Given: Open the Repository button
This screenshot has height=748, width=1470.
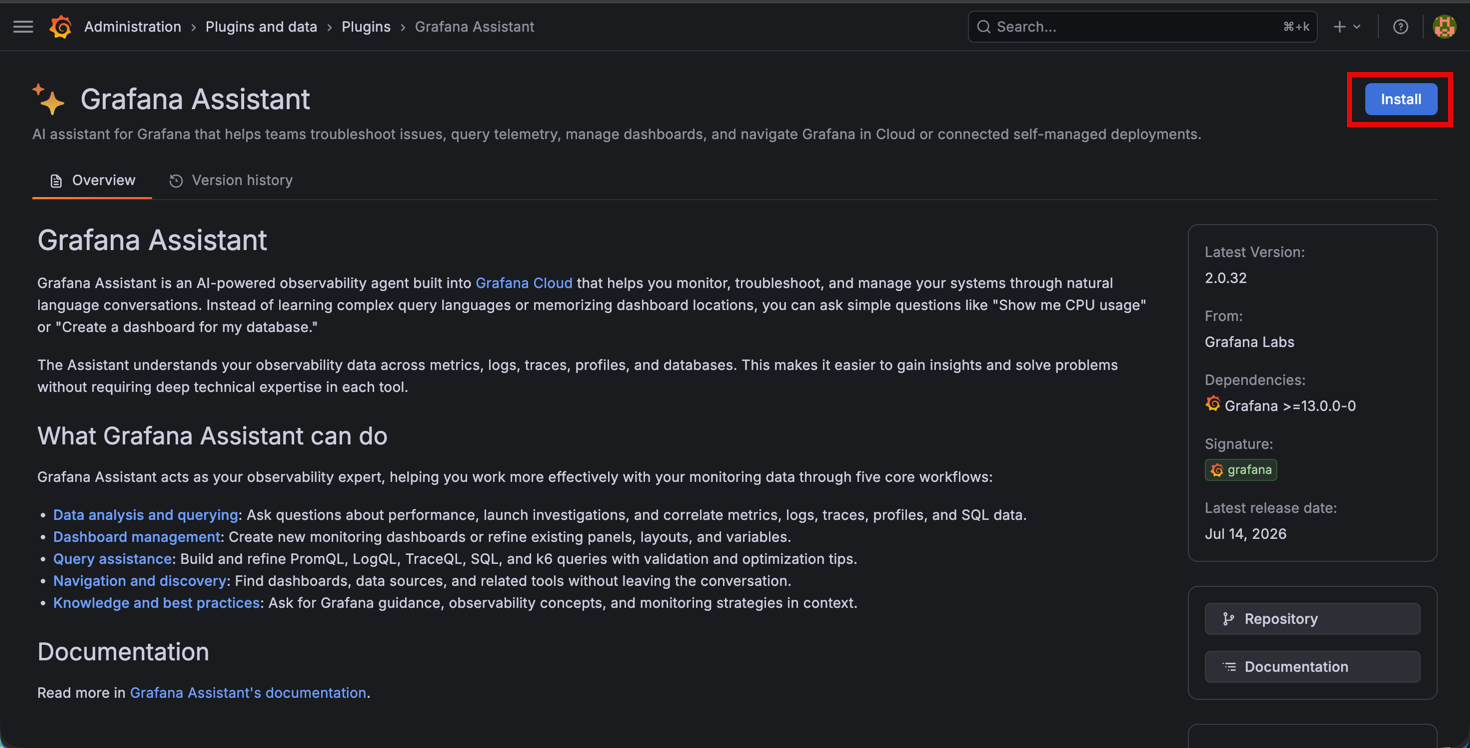Looking at the screenshot, I should click(1312, 619).
